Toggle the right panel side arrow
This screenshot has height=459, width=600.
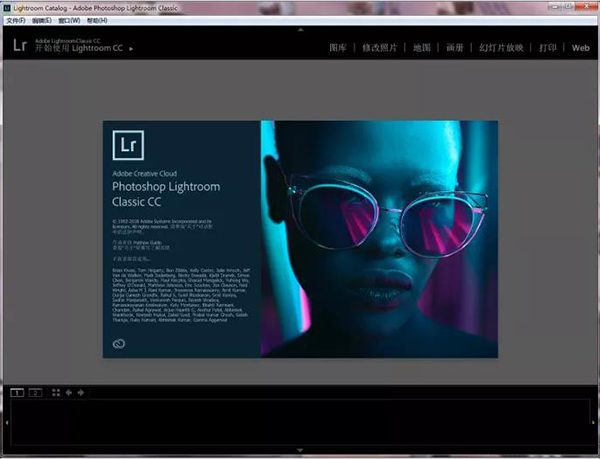point(593,423)
